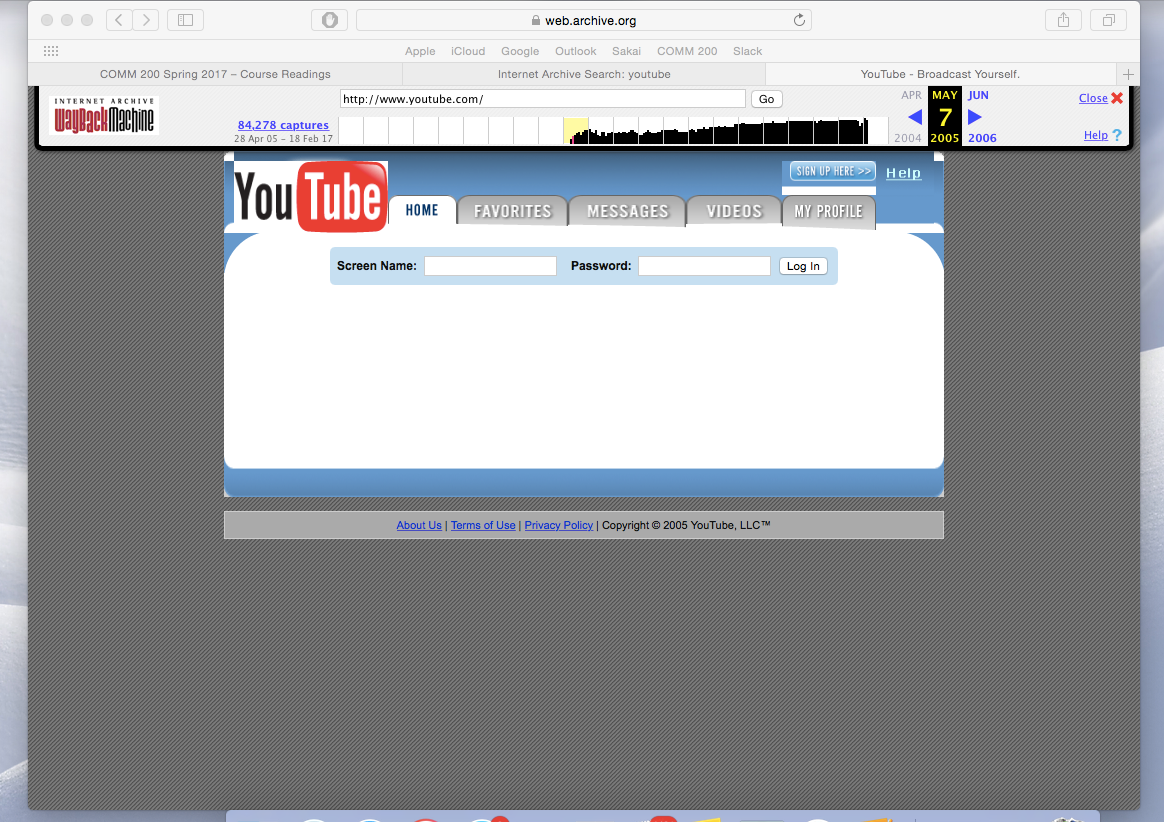This screenshot has width=1164, height=822.
Task: Toggle Safari's sidebar icon
Action: pos(185,19)
